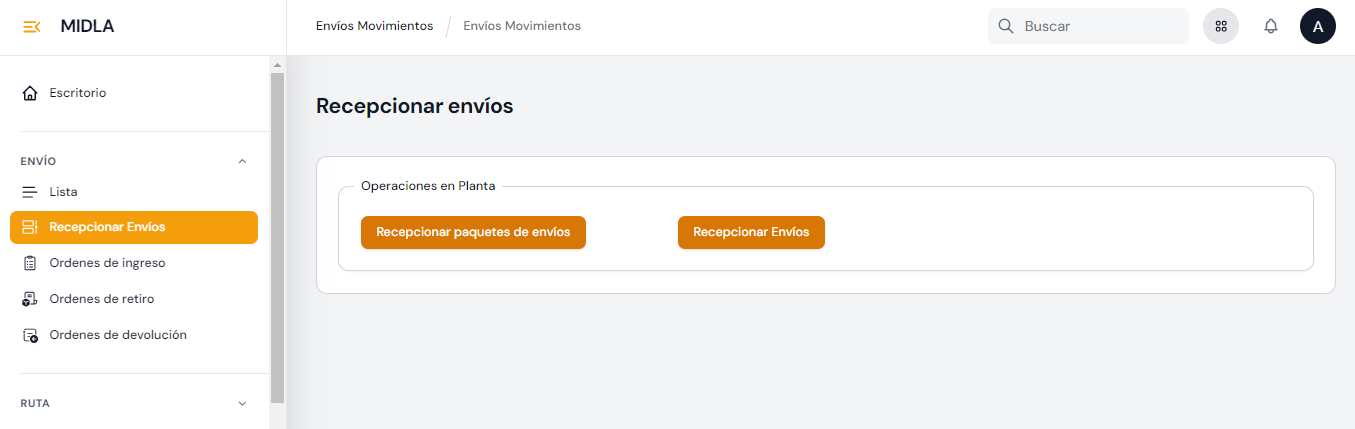Click the search magnifier icon
Image resolution: width=1355 pixels, height=429 pixels.
(1006, 26)
